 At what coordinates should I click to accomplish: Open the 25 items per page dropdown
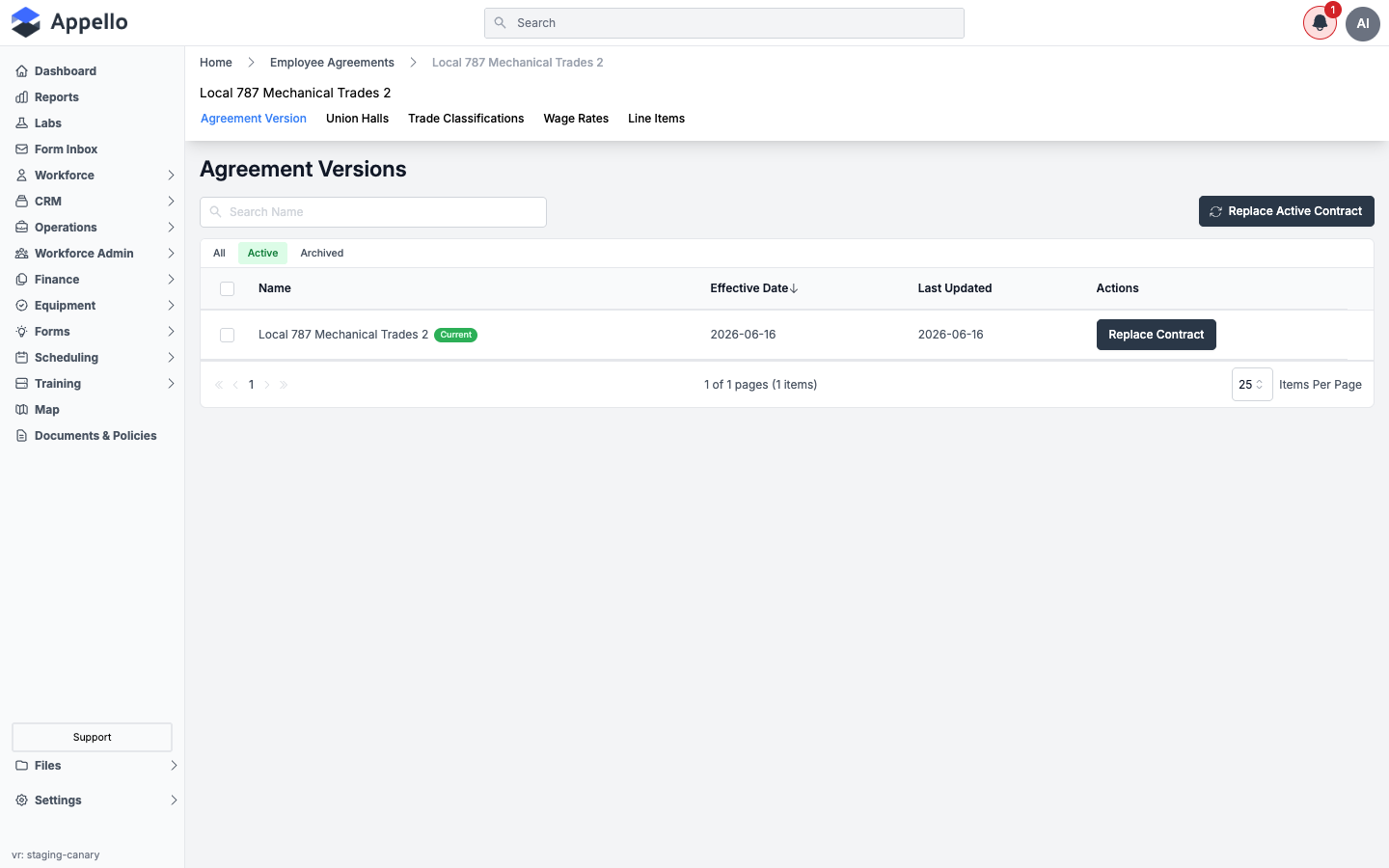(x=1252, y=384)
